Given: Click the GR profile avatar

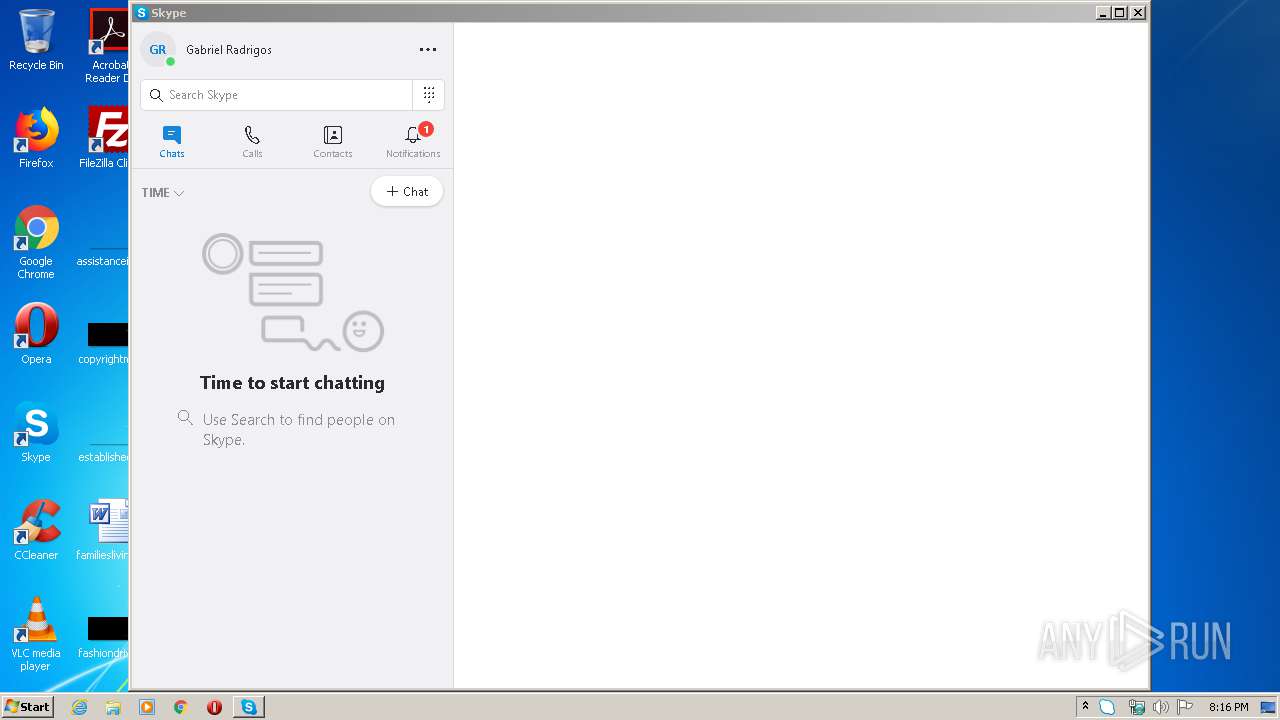Looking at the screenshot, I should 158,50.
